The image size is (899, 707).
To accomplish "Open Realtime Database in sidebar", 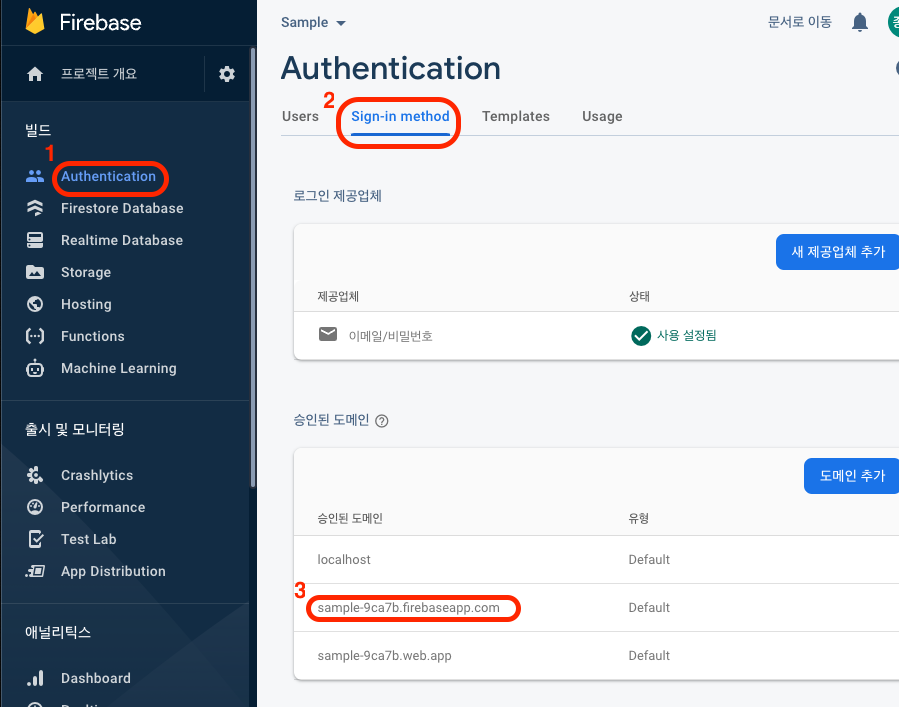I will point(122,240).
